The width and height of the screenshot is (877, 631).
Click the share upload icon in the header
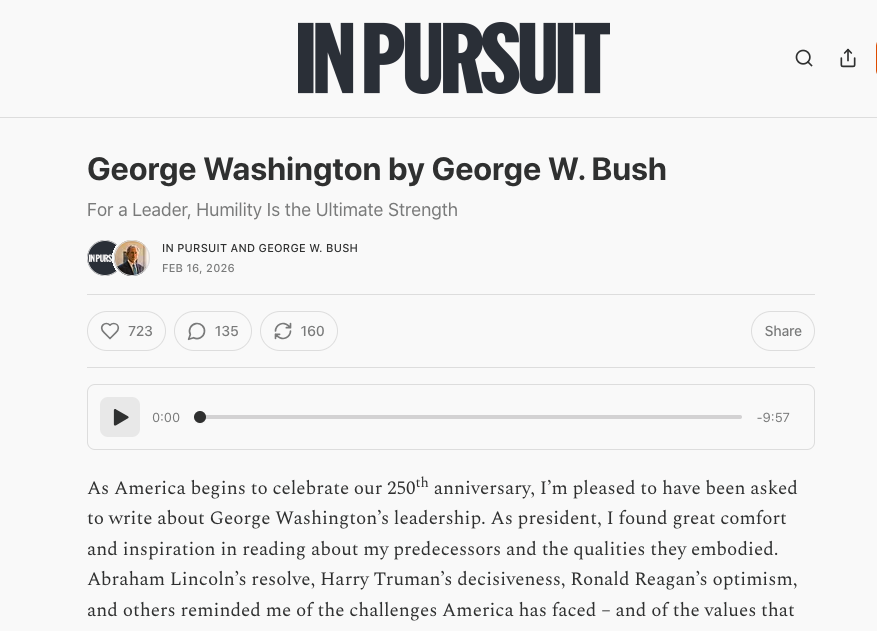(x=848, y=58)
